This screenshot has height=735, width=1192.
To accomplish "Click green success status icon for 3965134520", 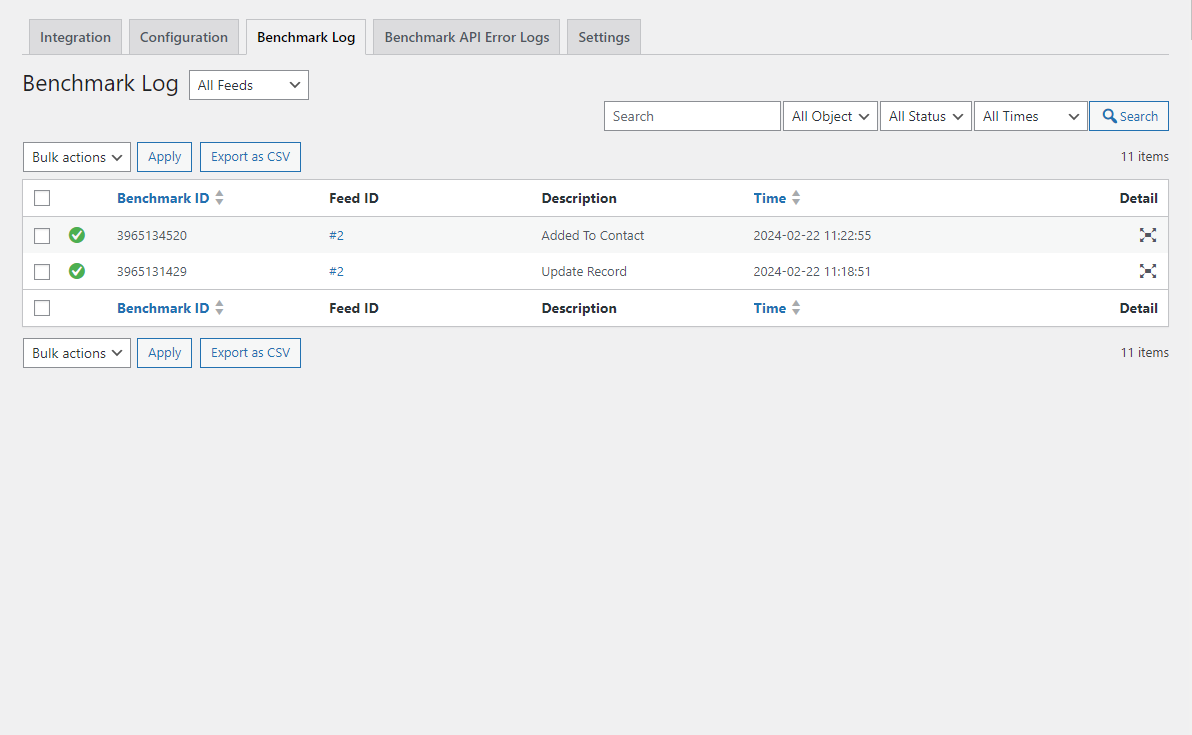I will [x=77, y=235].
